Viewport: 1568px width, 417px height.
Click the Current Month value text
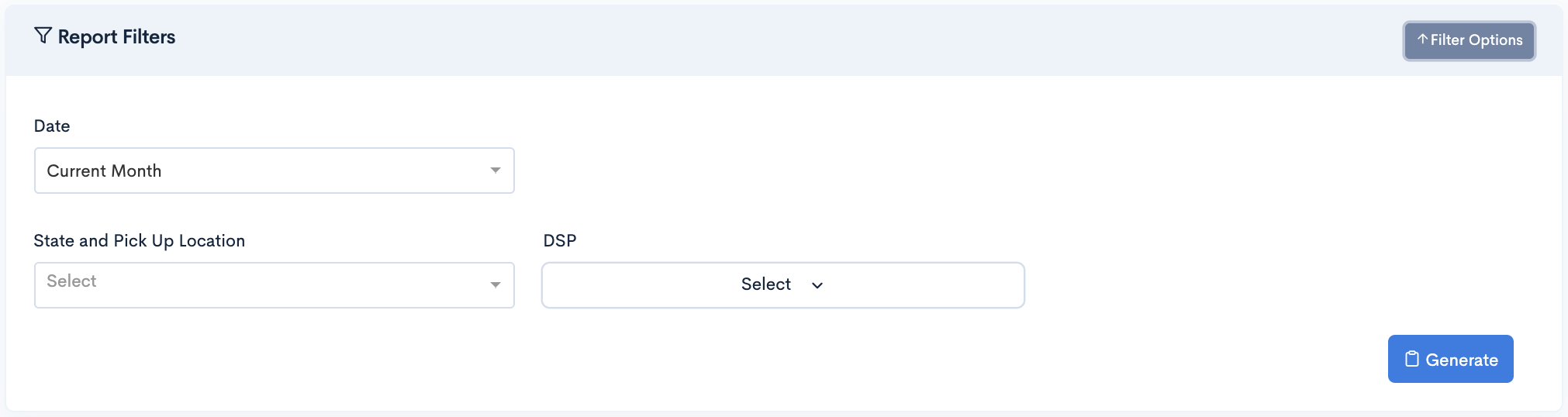(x=104, y=171)
